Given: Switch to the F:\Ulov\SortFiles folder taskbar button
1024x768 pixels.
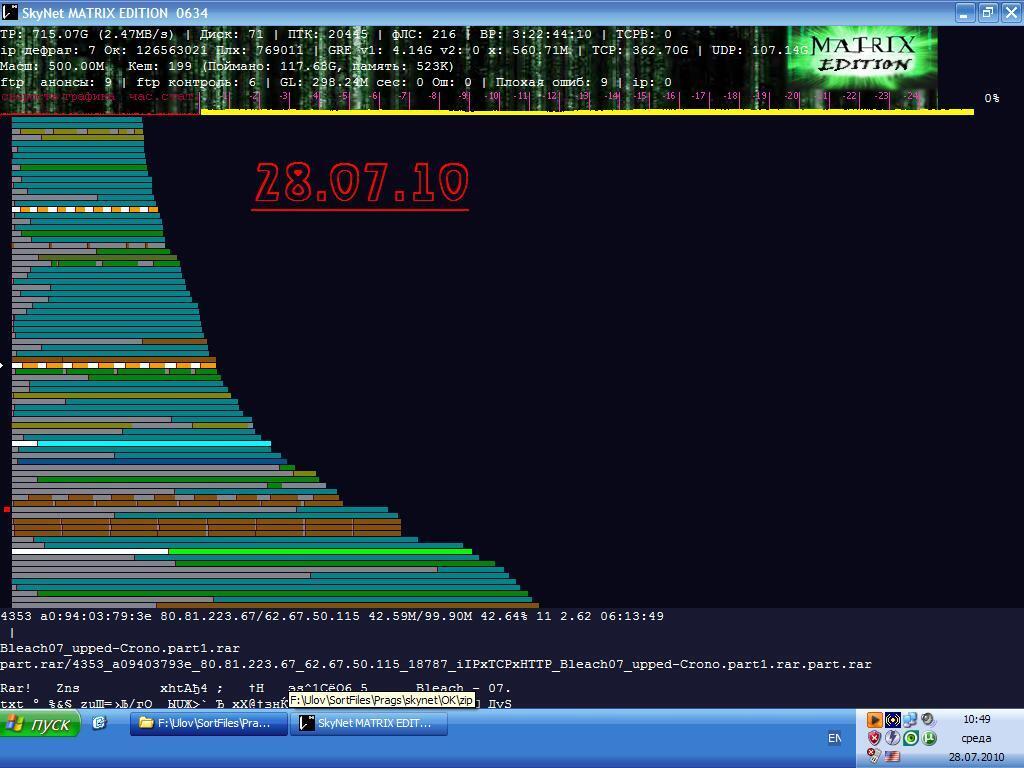Looking at the screenshot, I should click(206, 723).
